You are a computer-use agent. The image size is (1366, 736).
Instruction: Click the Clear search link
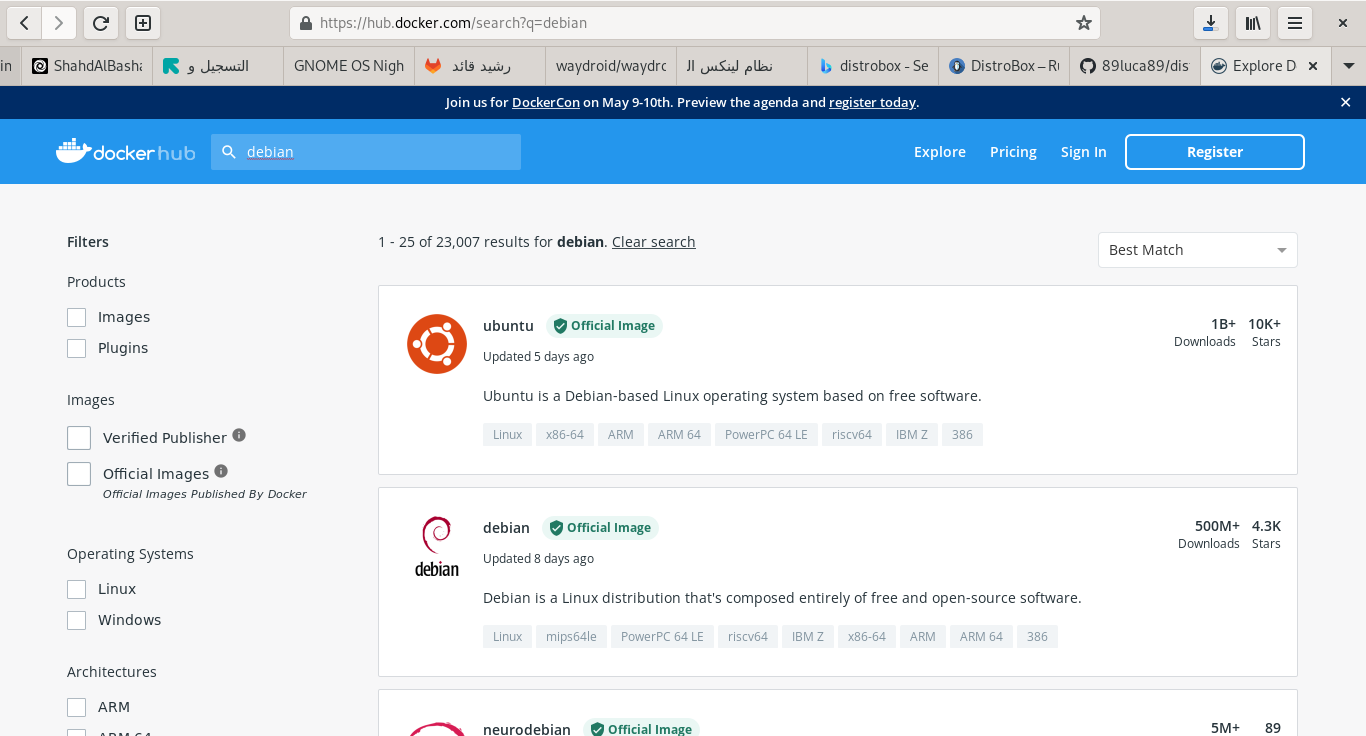[653, 241]
